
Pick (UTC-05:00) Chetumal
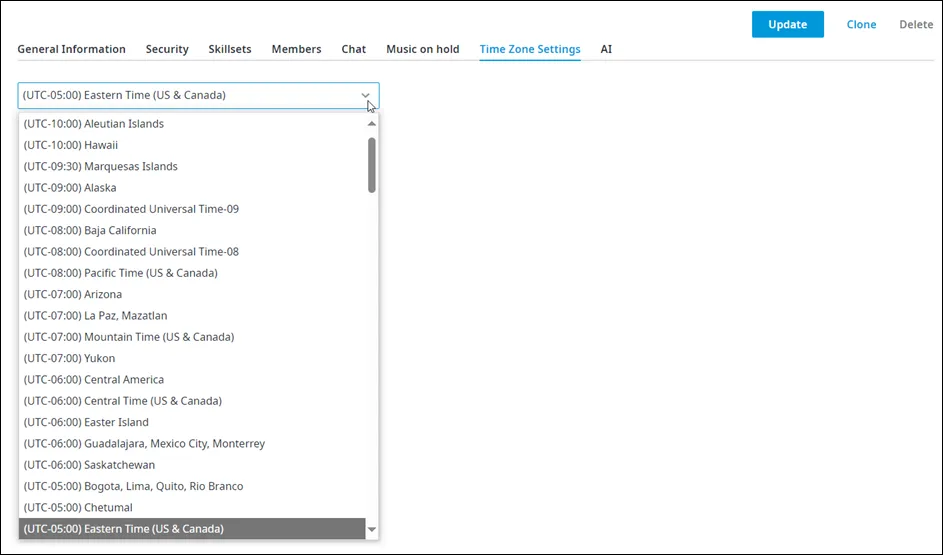[x=192, y=508]
